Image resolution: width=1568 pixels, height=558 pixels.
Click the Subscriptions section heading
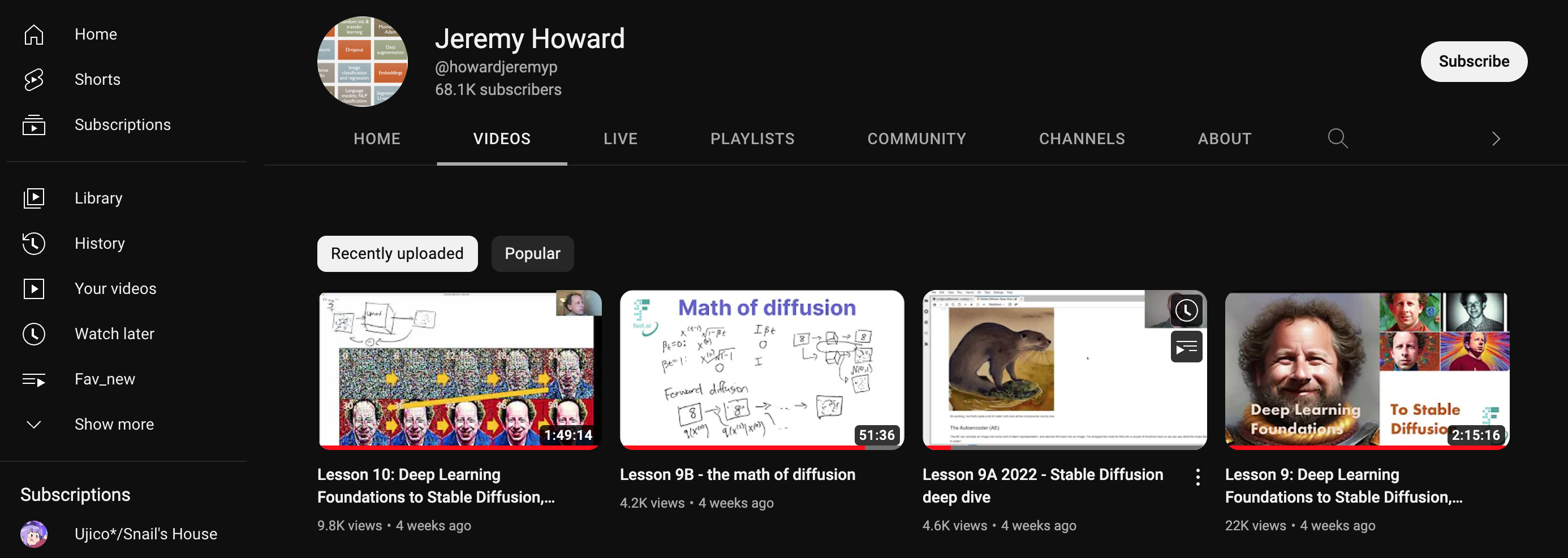point(75,494)
